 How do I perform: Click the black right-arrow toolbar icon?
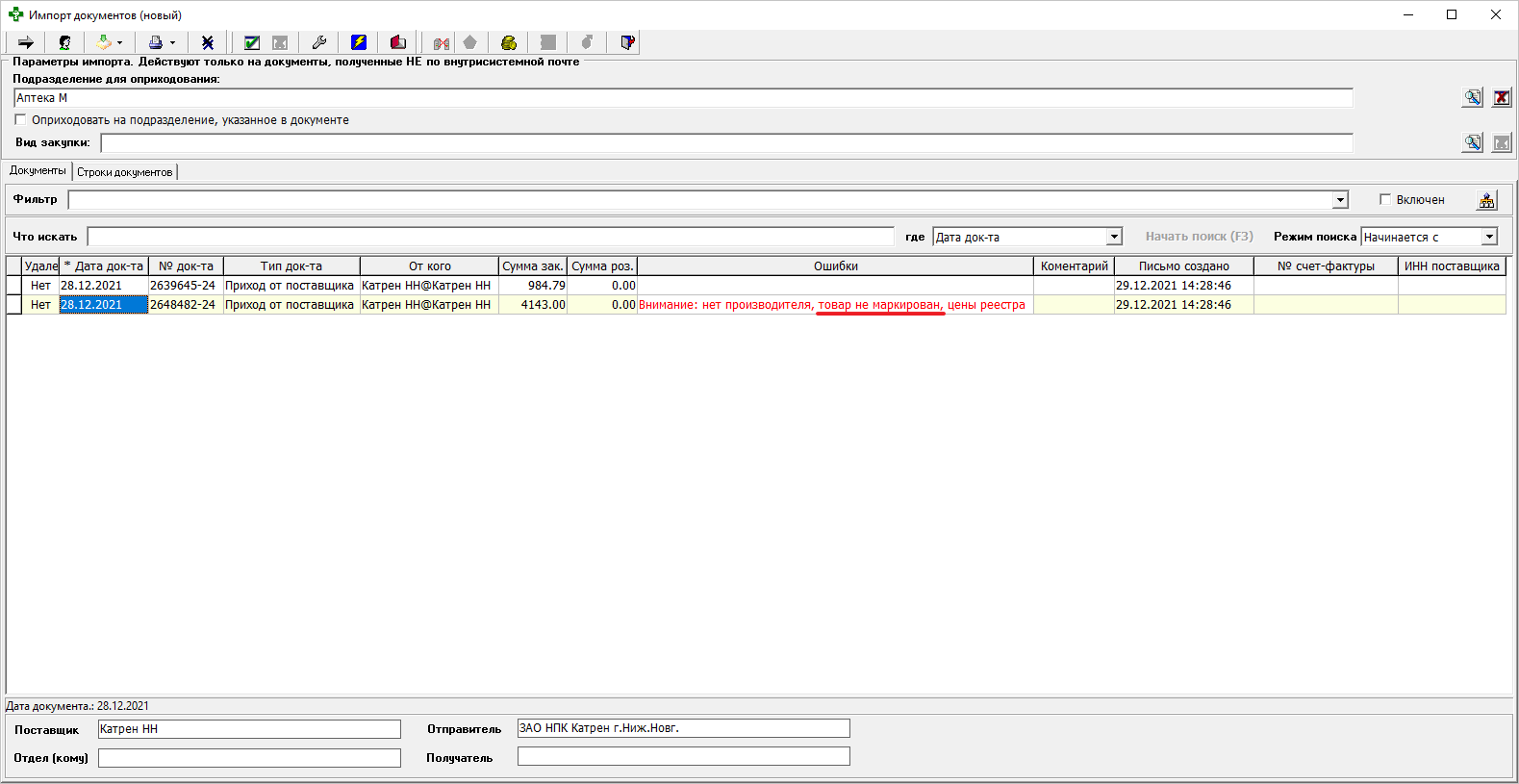pos(26,42)
